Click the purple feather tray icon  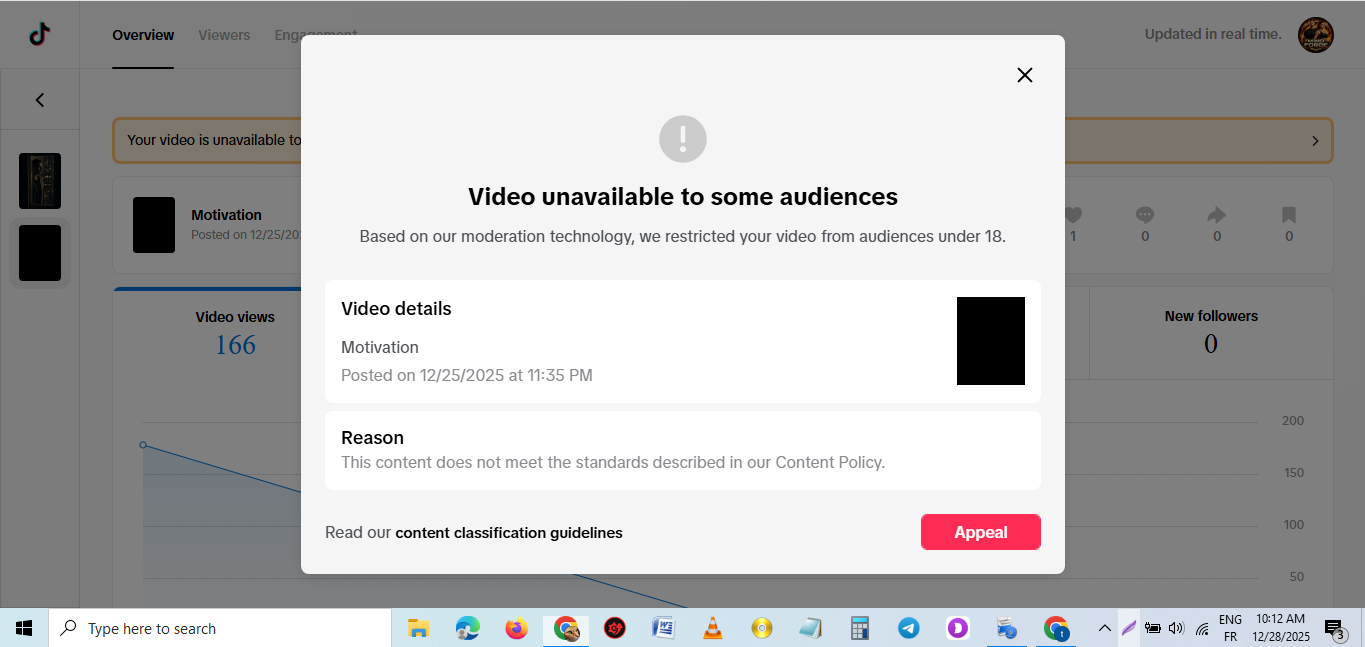click(1128, 628)
